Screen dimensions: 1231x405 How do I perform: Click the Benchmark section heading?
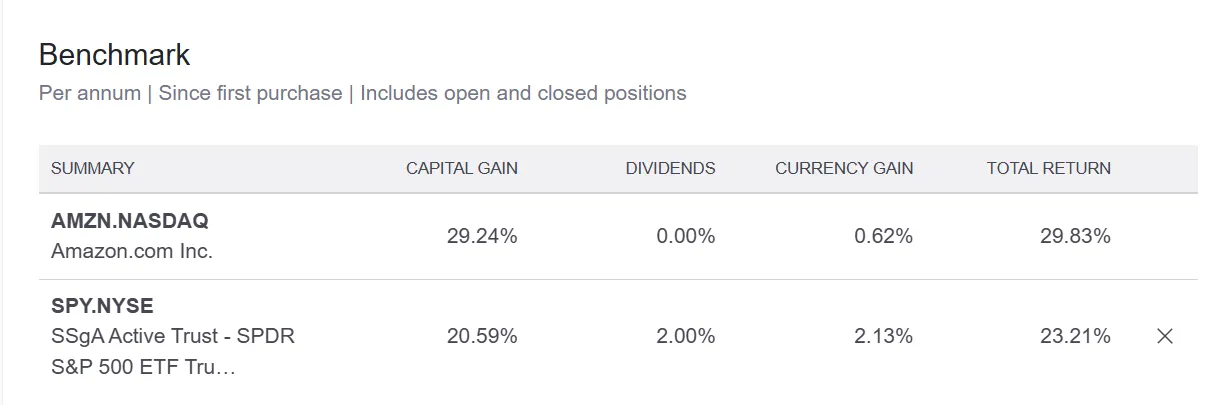point(114,54)
